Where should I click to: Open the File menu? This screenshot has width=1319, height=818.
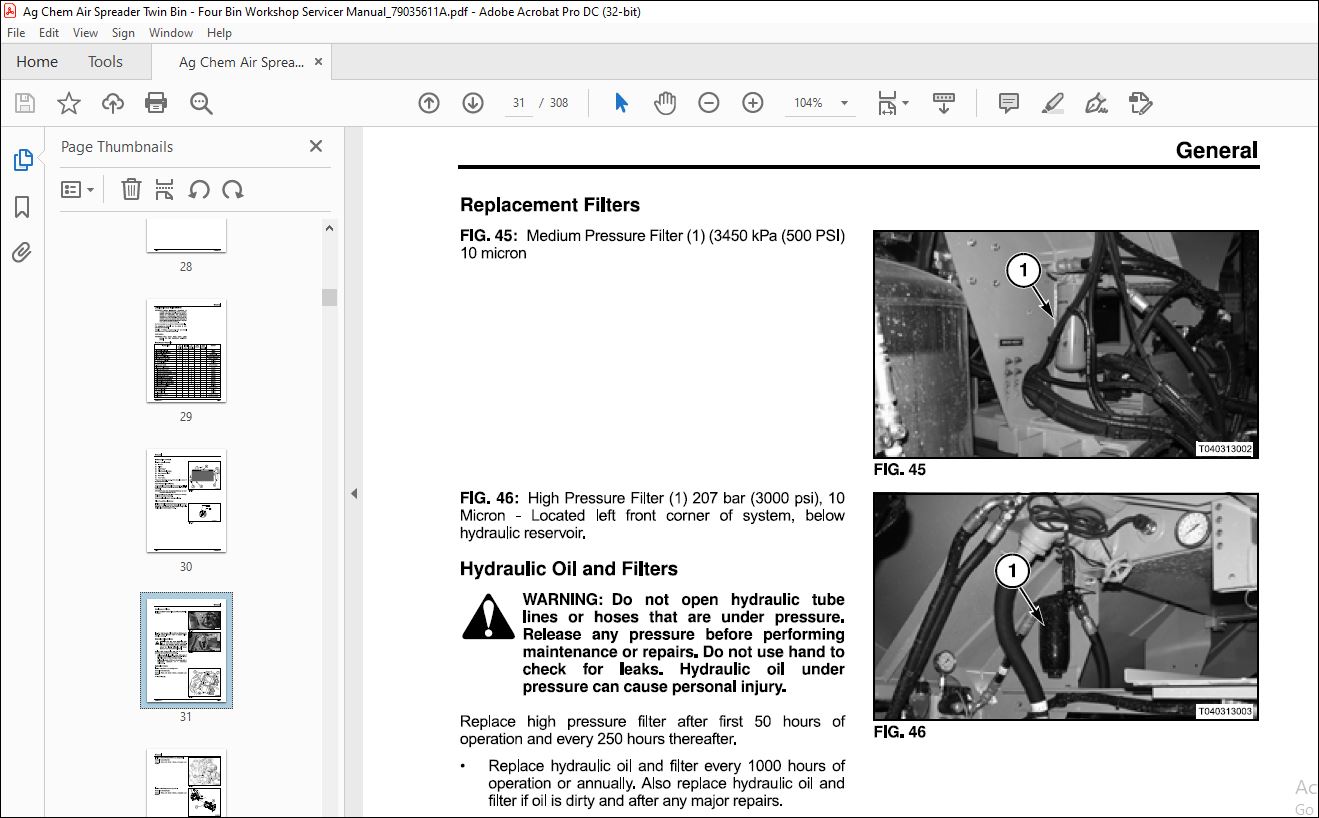(x=16, y=33)
